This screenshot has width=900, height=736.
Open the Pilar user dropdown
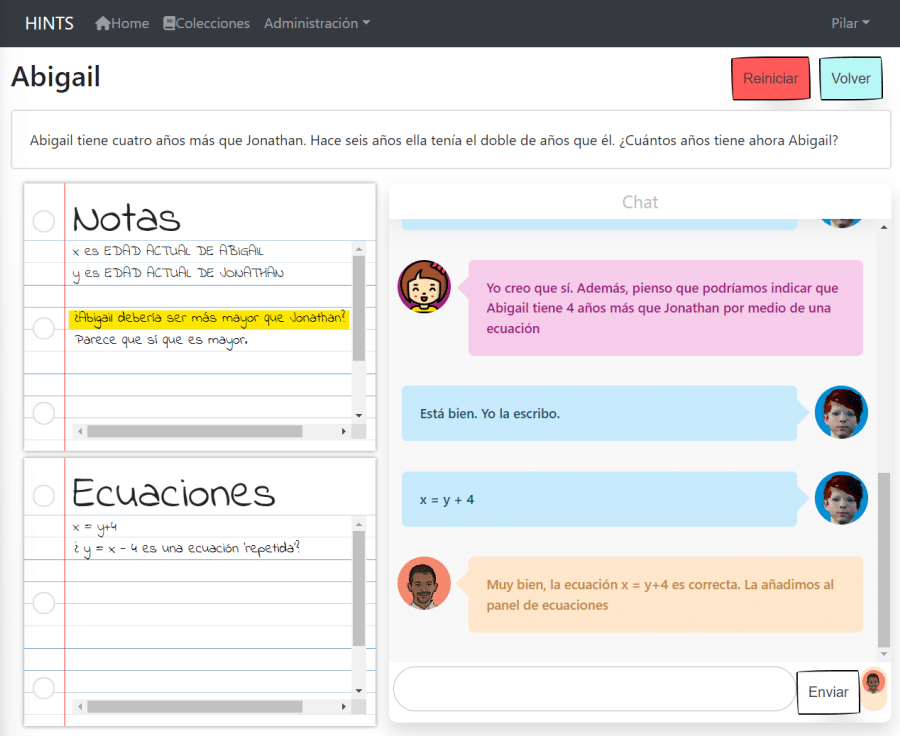point(850,23)
